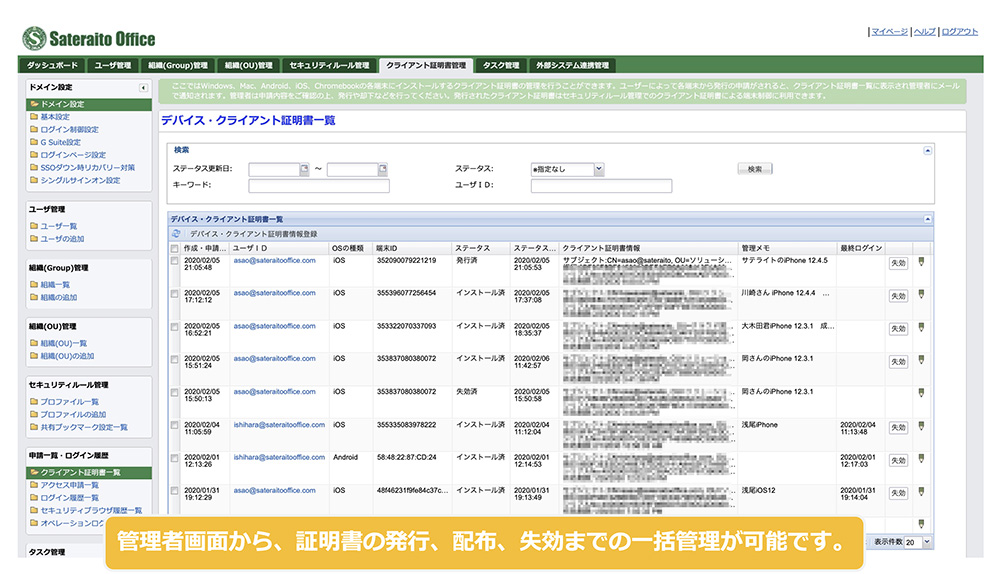
Task: Open the 表示件数 page-size dropdown
Action: [927, 541]
